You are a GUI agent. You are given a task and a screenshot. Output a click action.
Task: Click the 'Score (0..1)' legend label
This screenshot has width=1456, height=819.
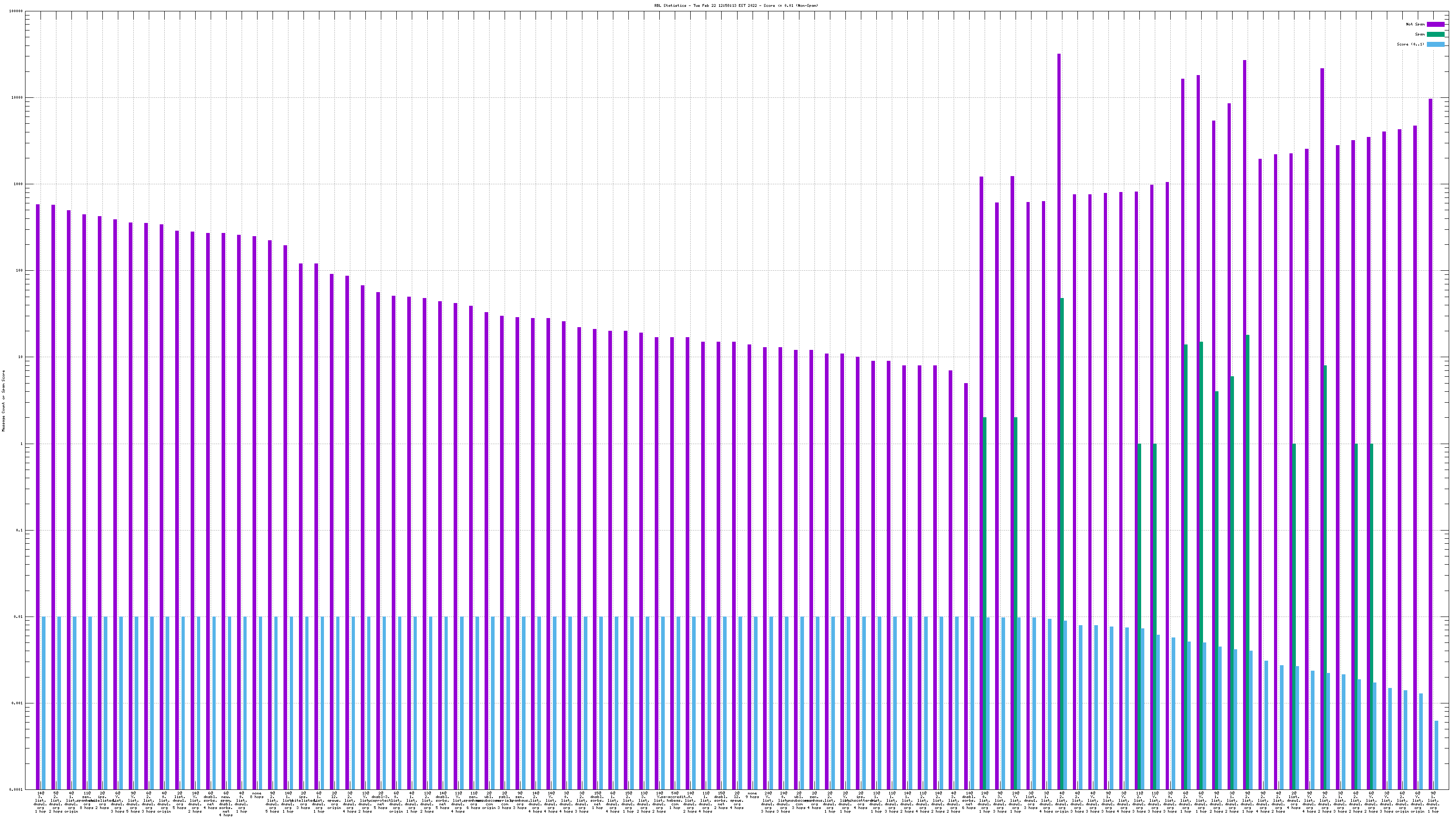[1410, 44]
